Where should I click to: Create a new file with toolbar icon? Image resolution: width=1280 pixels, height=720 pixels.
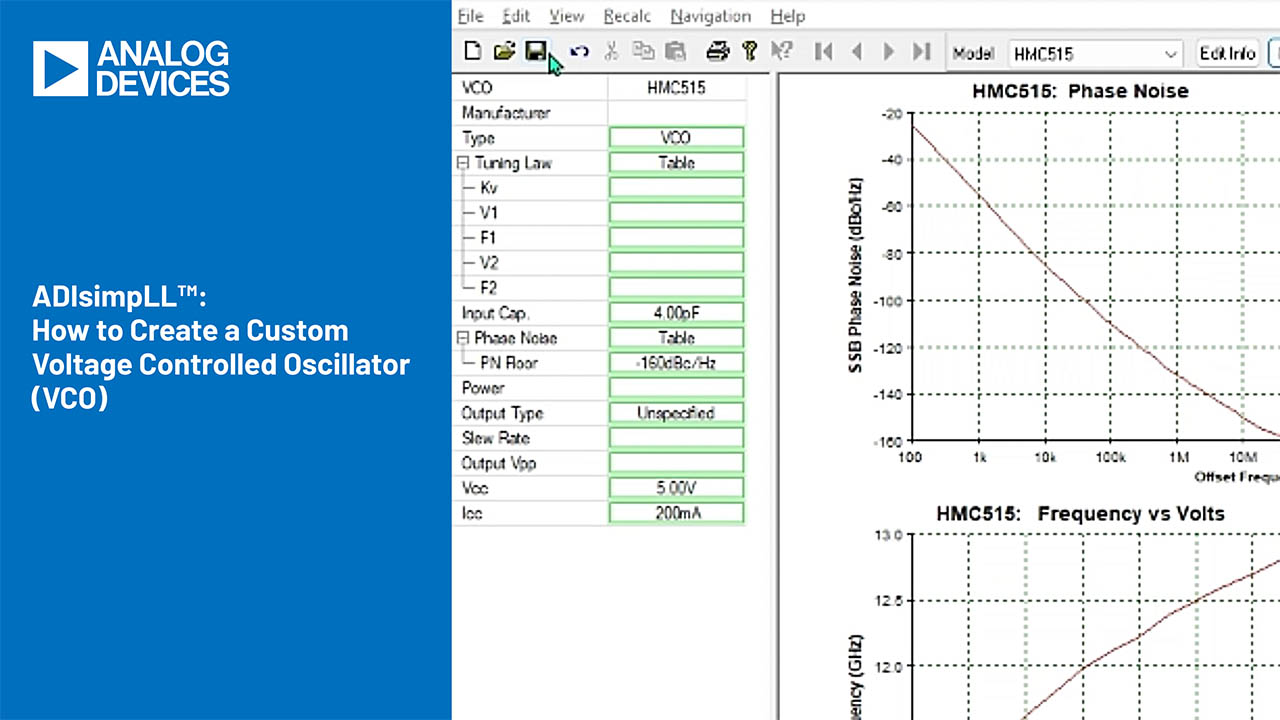pyautogui.click(x=473, y=52)
